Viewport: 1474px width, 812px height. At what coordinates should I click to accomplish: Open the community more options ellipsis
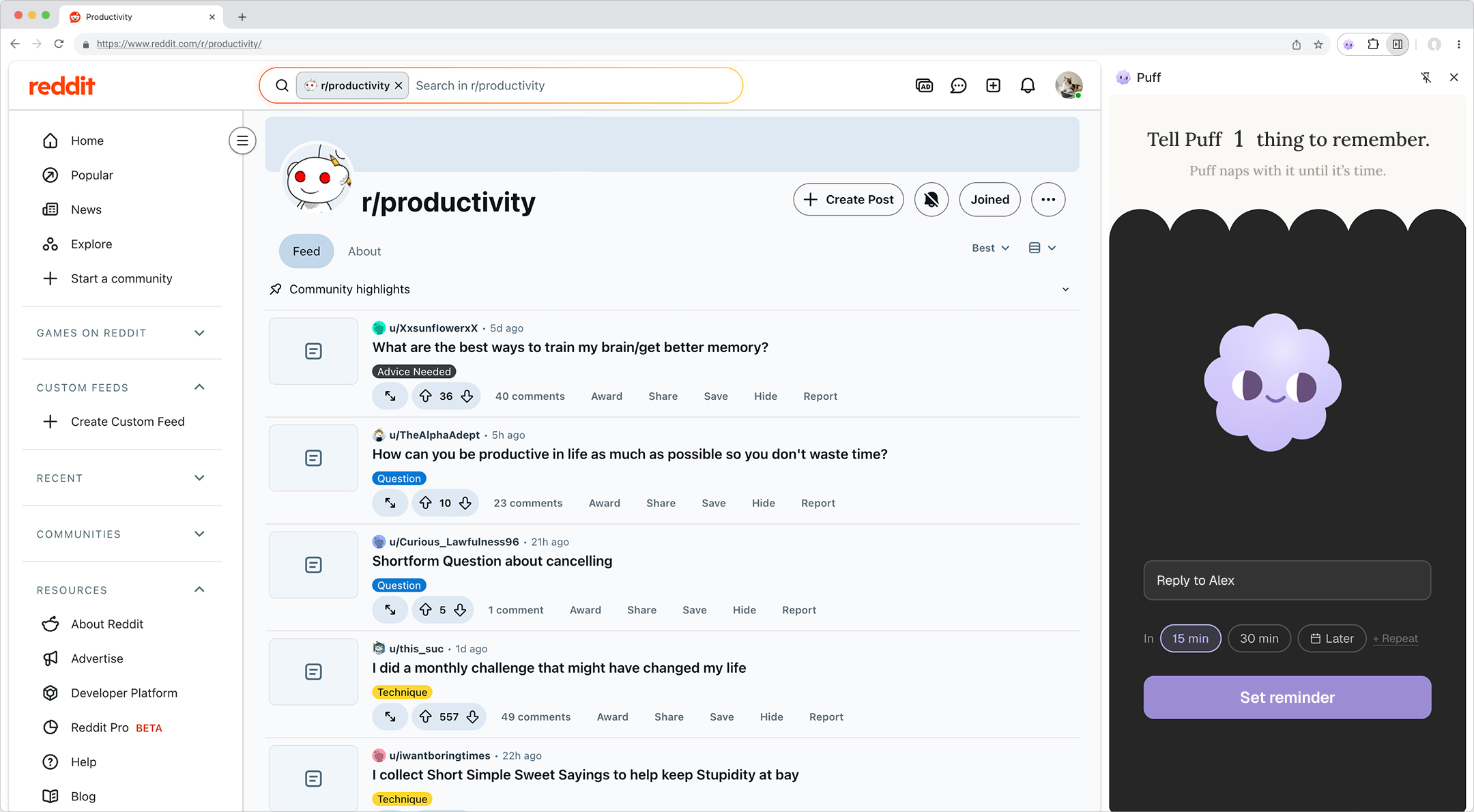click(1048, 199)
